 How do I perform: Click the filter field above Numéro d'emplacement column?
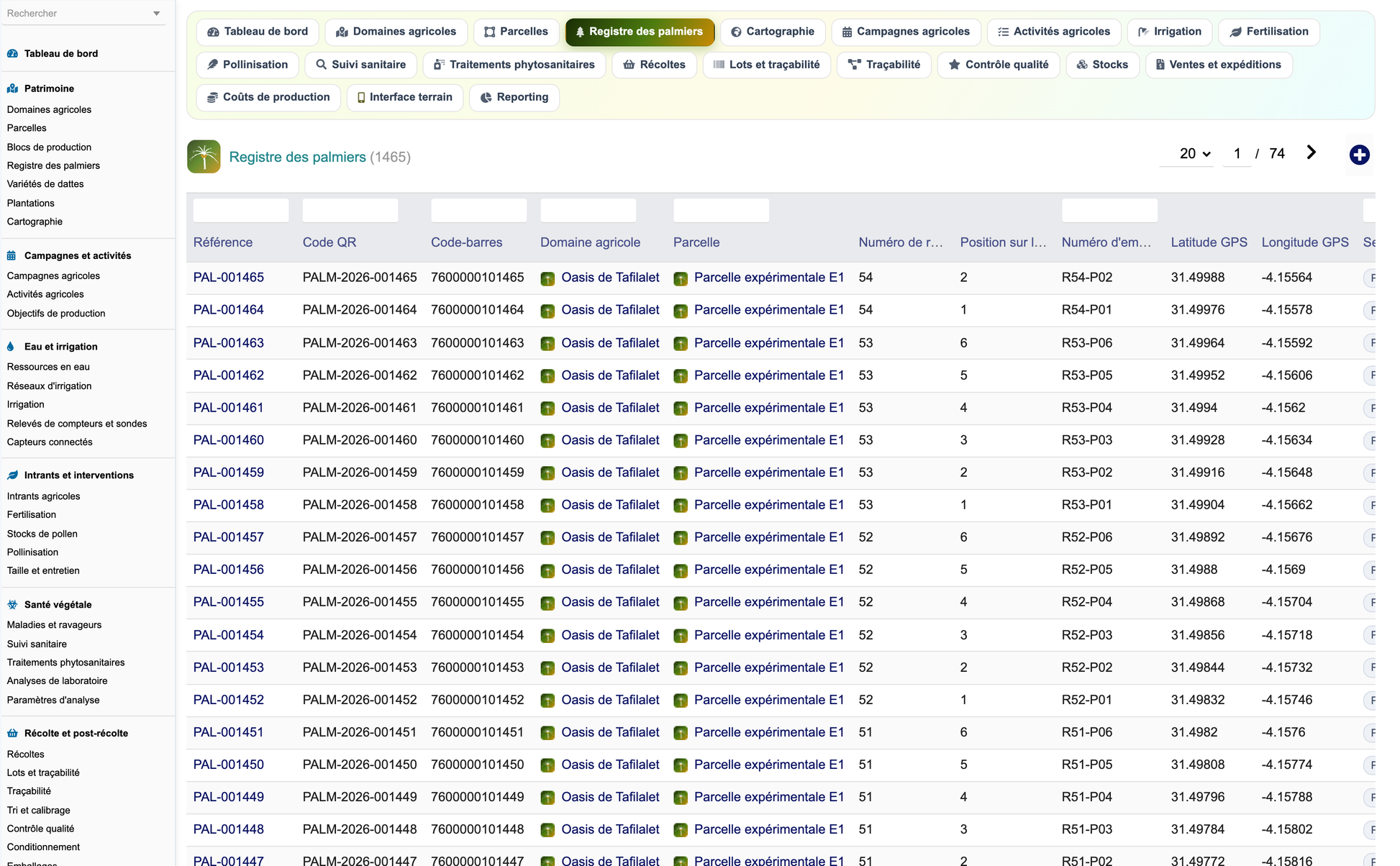pyautogui.click(x=1110, y=210)
